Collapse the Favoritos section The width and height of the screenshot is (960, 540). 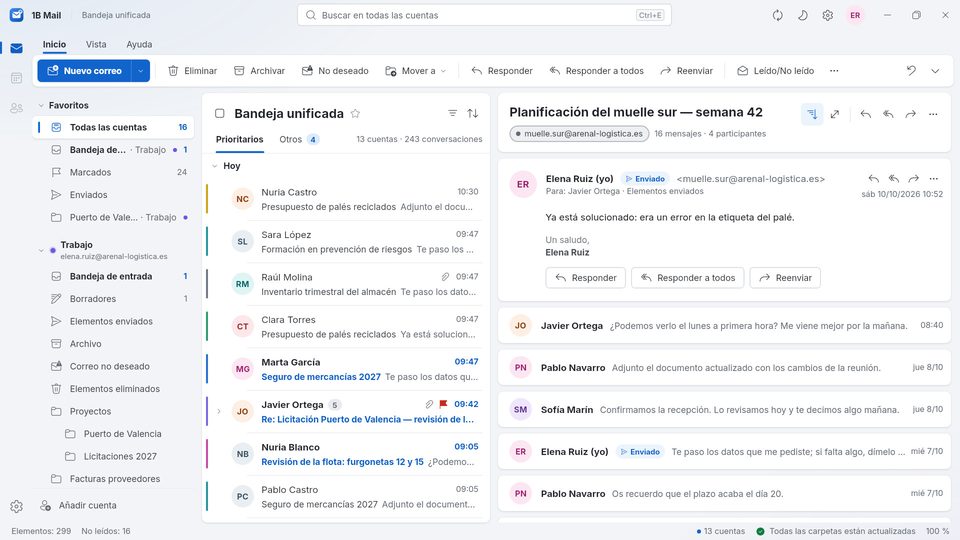(x=41, y=105)
